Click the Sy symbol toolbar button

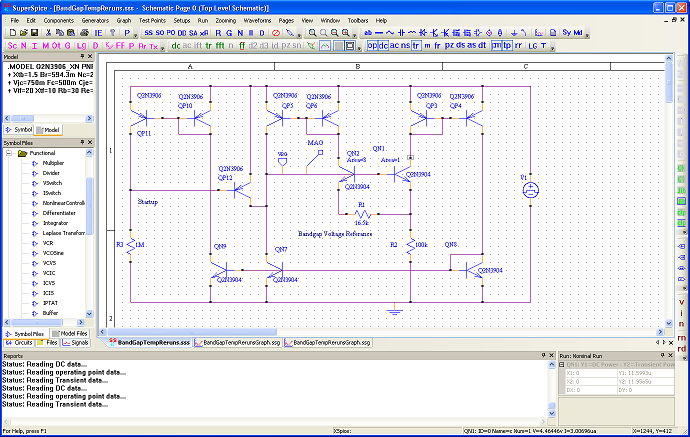coord(567,33)
